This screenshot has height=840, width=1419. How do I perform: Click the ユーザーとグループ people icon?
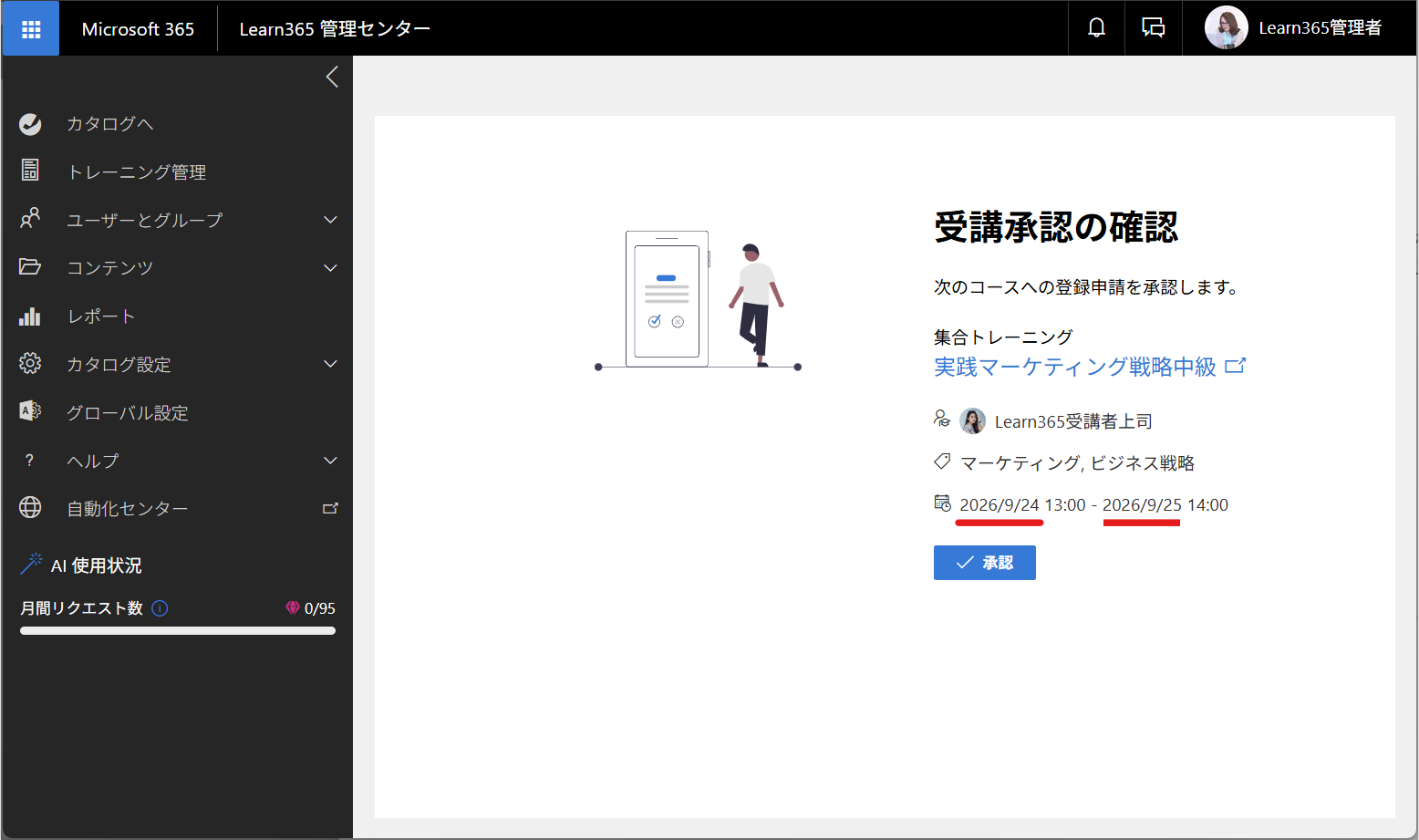(30, 219)
